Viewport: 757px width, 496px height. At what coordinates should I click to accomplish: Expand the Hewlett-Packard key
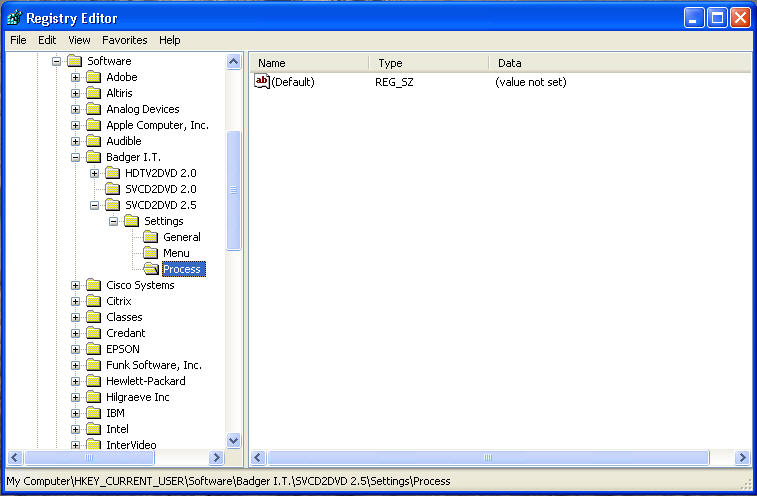click(x=75, y=381)
